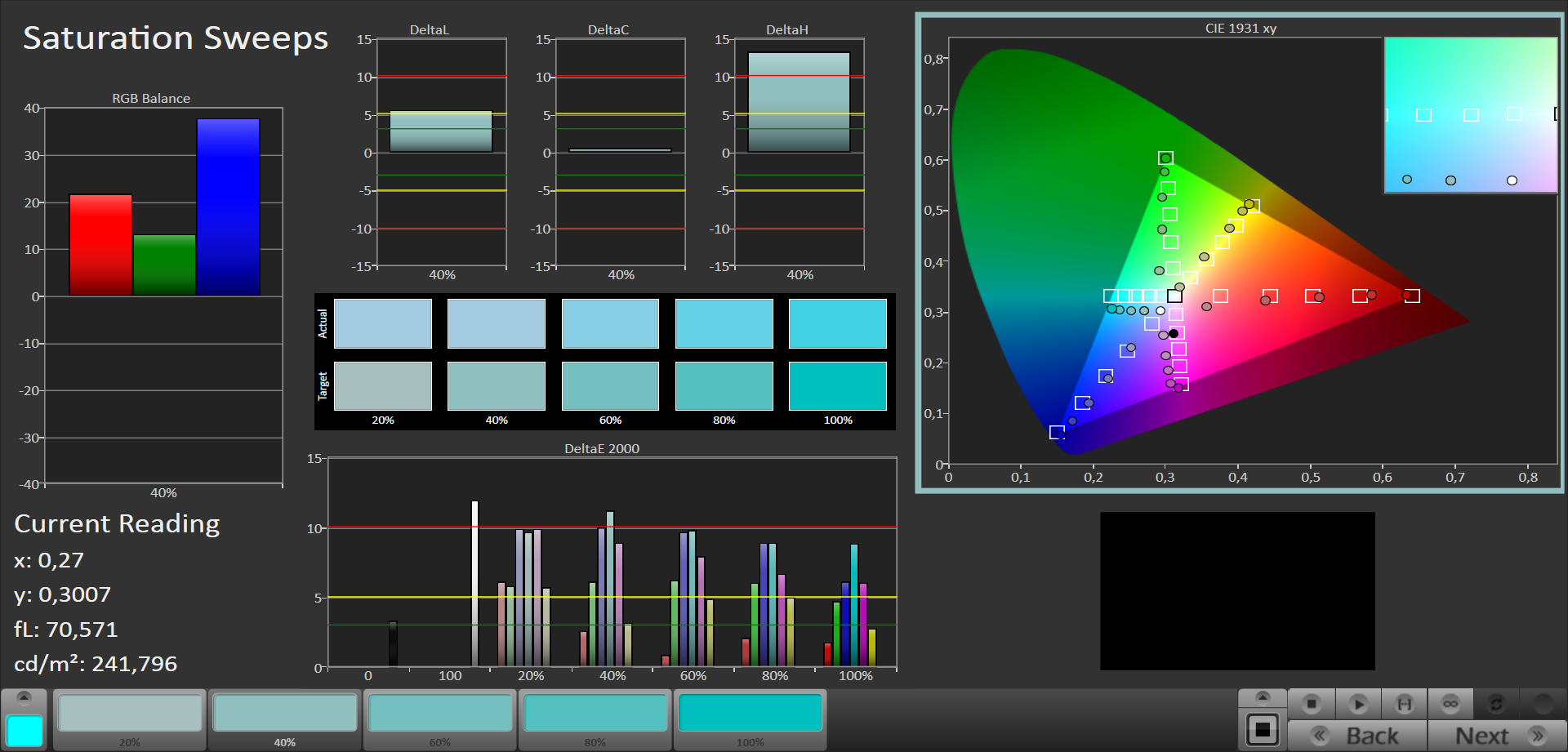Screen dimensions: 1568x752
Task: Click the DeltaL chart bar
Action: coord(441,131)
